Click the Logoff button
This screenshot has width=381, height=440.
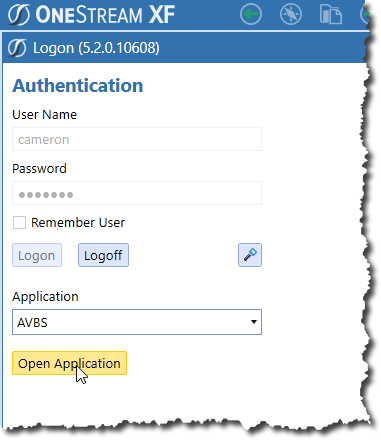tap(103, 255)
